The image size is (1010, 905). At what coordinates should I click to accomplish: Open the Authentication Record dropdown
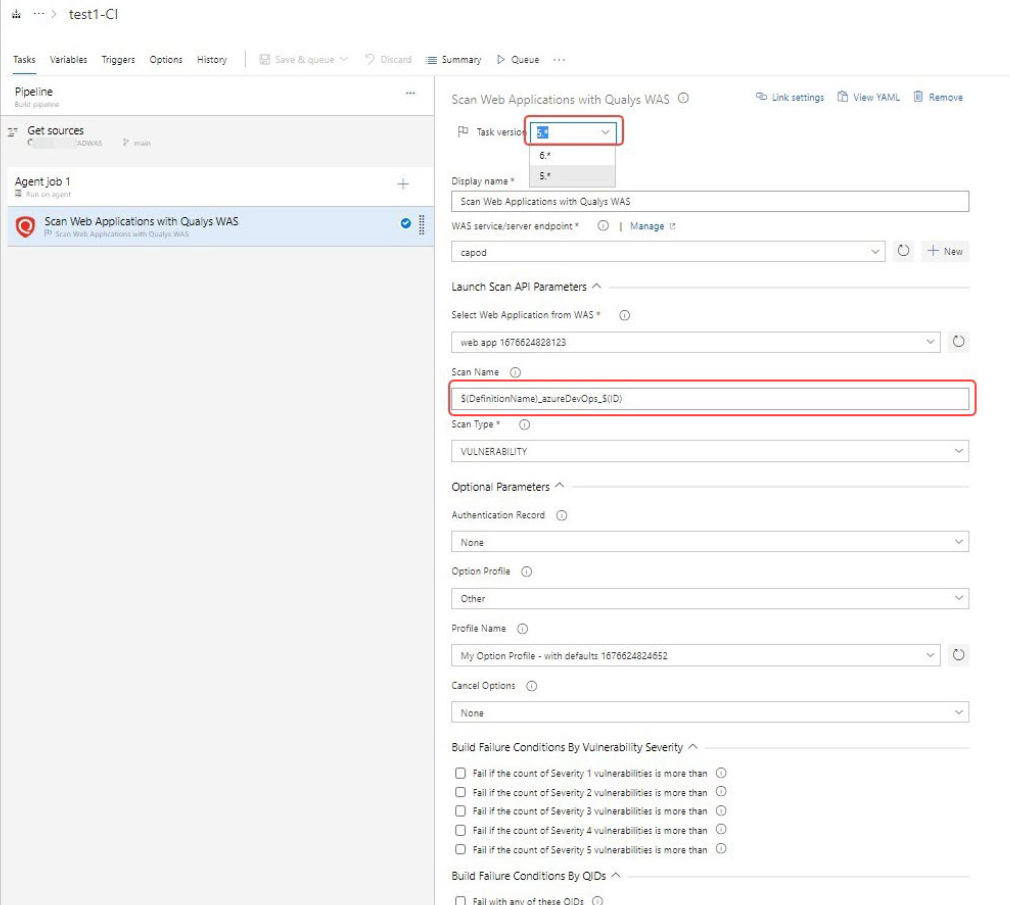(710, 542)
